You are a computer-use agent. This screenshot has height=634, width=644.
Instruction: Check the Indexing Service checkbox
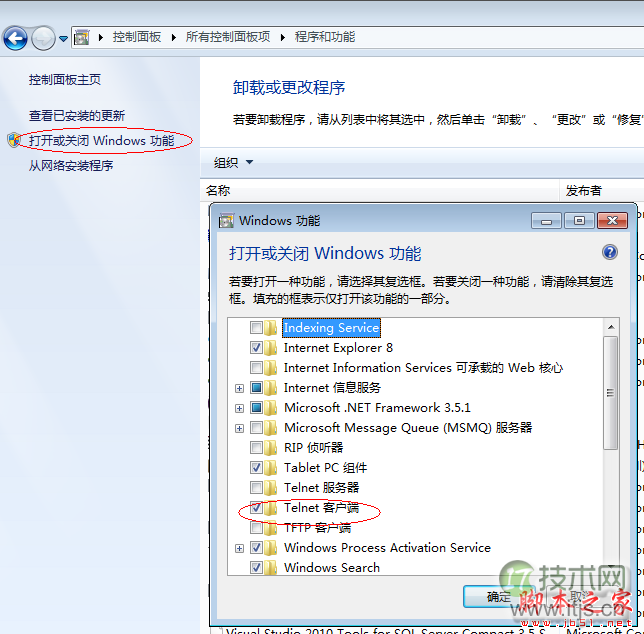[256, 328]
